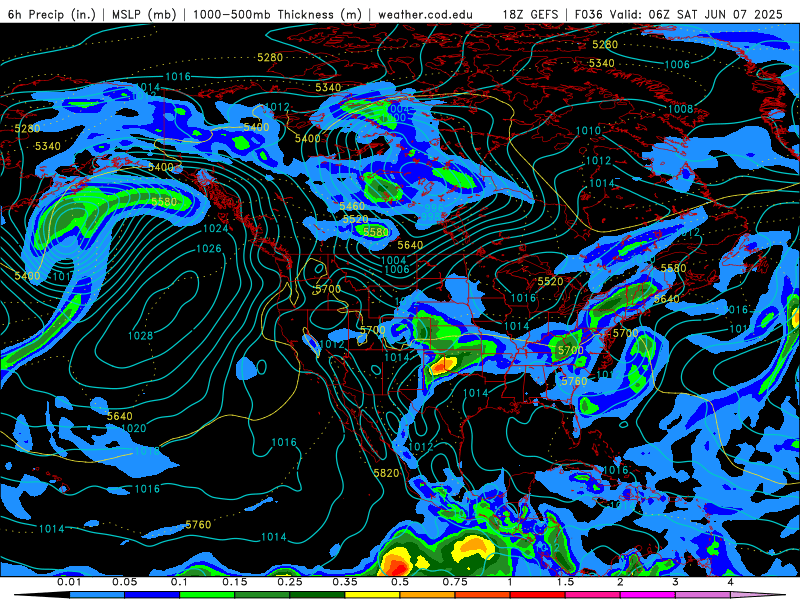The width and height of the screenshot is (800, 600).
Task: Click the 1010 isobar label
Action: click(x=588, y=131)
